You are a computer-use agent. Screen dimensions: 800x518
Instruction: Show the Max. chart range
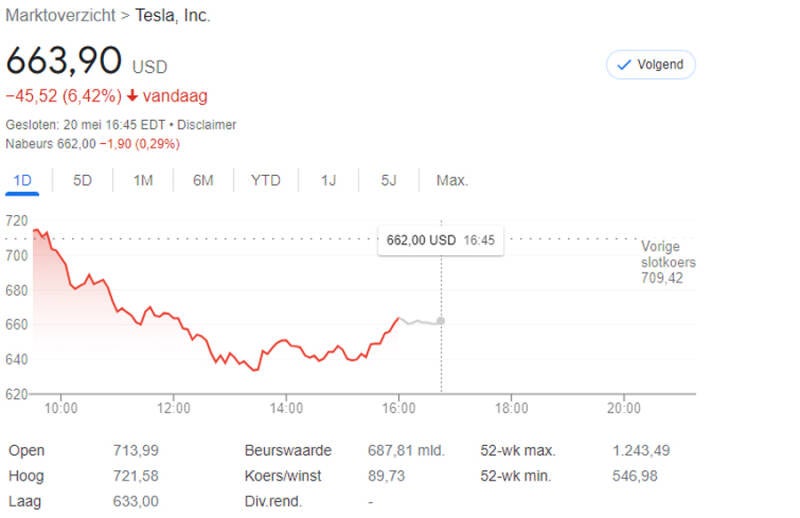click(452, 180)
